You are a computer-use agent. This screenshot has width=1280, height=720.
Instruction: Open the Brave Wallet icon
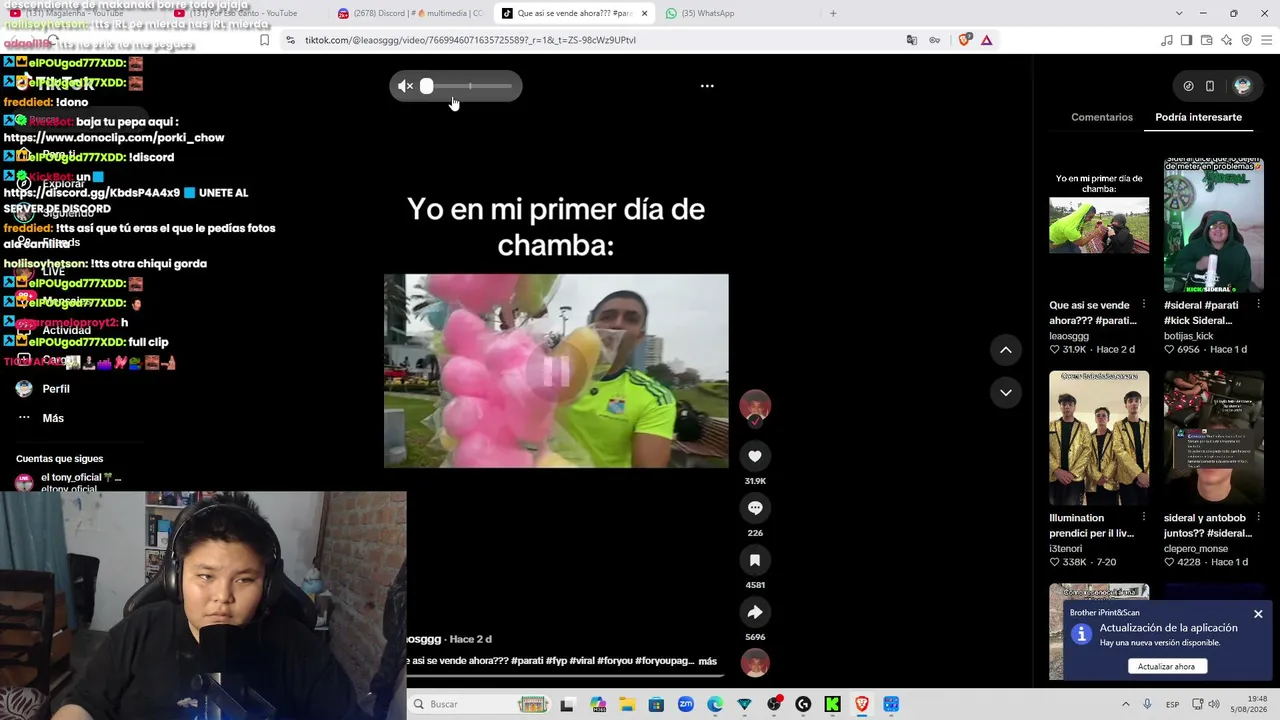pos(1206,40)
